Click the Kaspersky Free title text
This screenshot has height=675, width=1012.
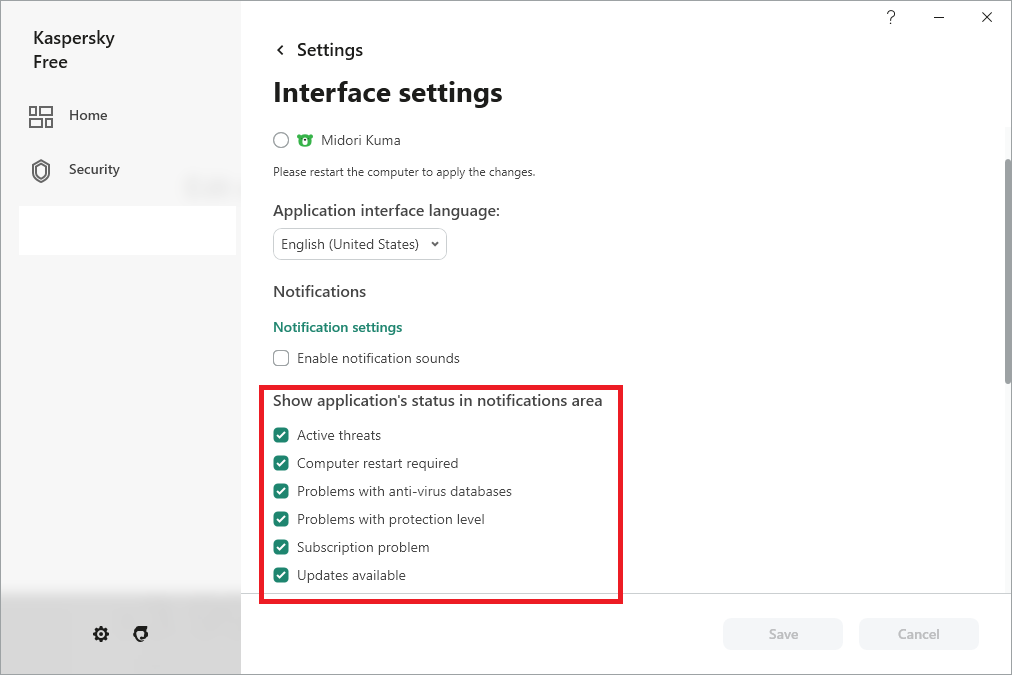74,50
